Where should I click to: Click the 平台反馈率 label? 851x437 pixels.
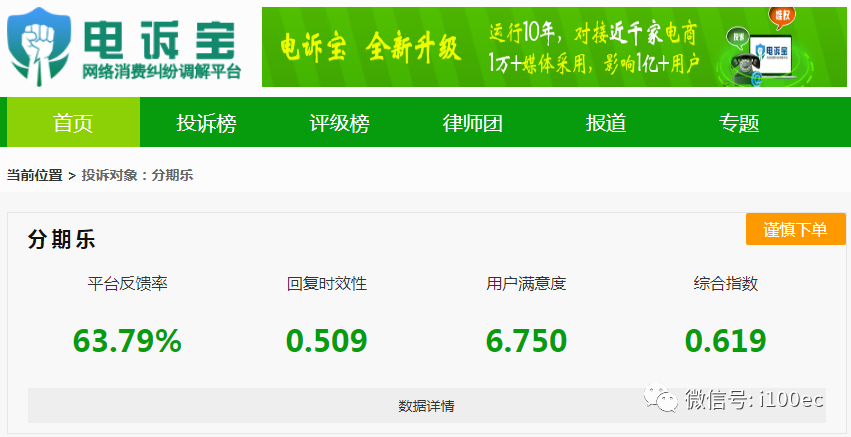tap(128, 283)
